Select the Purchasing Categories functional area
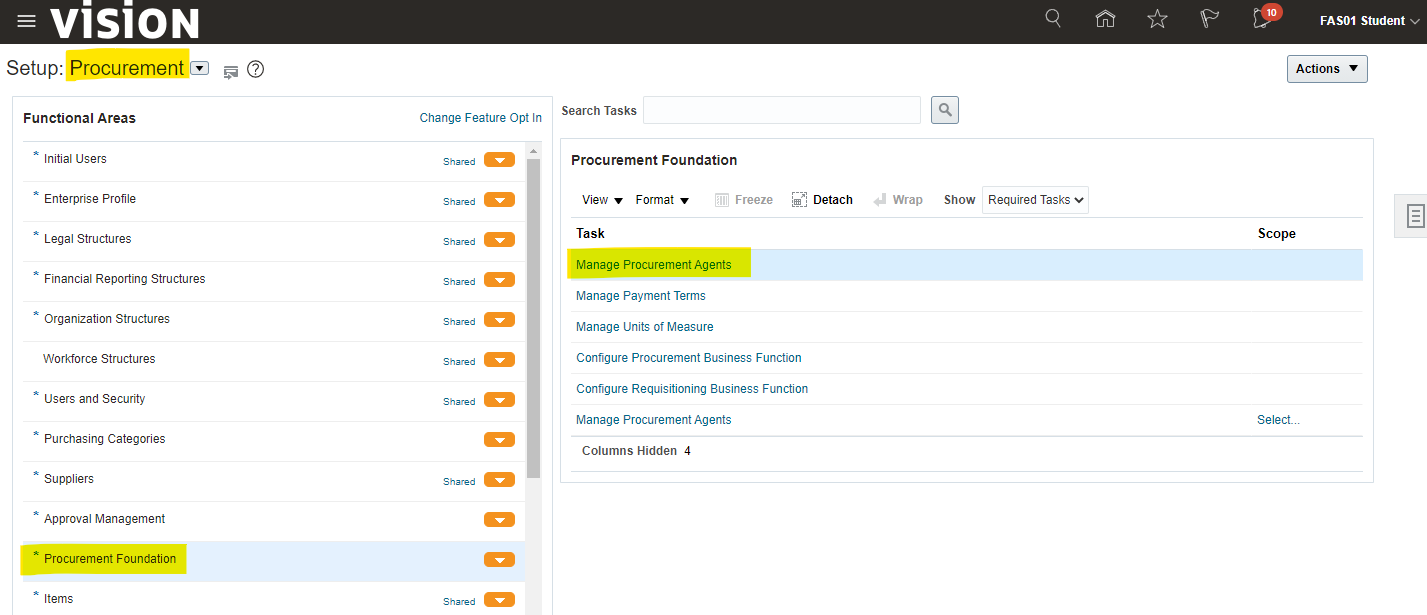The image size is (1427, 615). tap(105, 439)
